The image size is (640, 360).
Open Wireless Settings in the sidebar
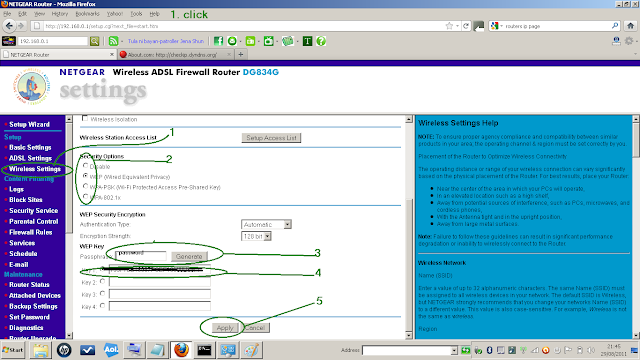[35, 169]
